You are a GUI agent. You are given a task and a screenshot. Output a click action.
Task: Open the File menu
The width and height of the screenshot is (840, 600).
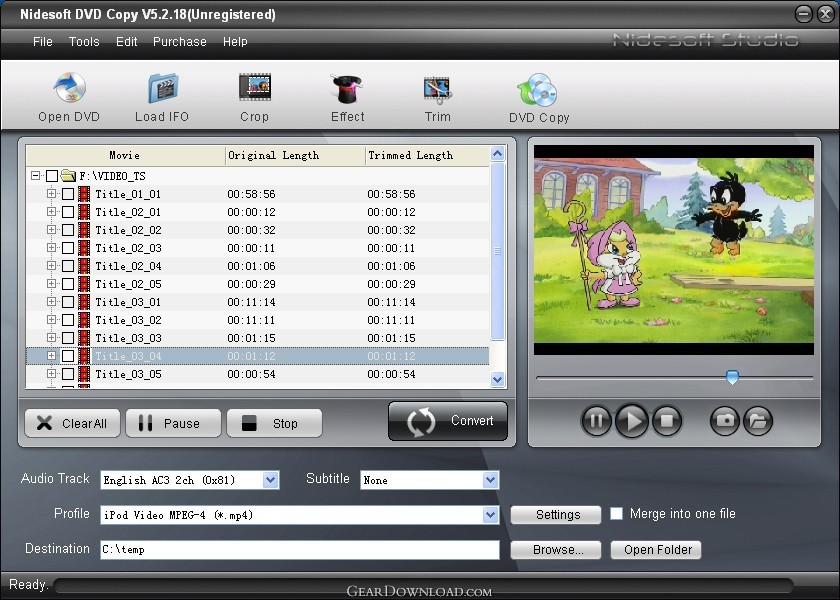coord(43,42)
